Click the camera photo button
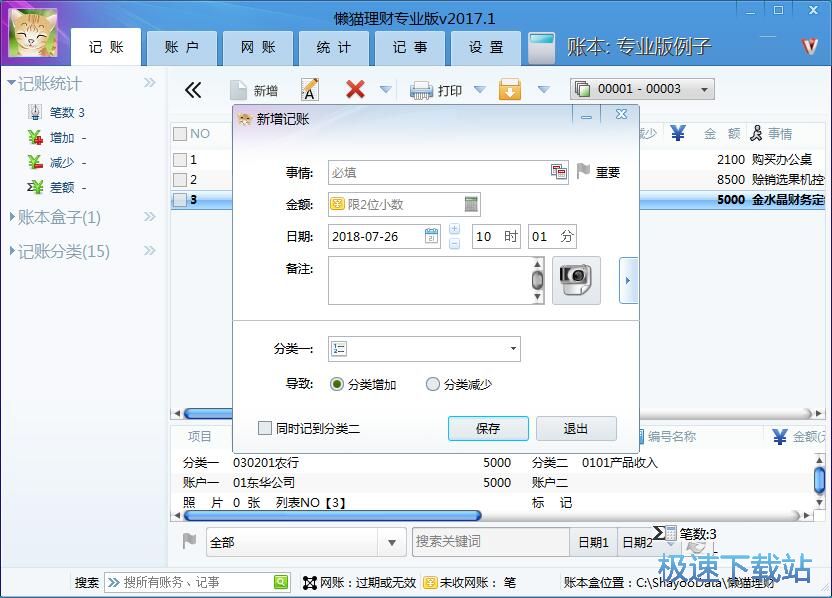 click(x=576, y=280)
